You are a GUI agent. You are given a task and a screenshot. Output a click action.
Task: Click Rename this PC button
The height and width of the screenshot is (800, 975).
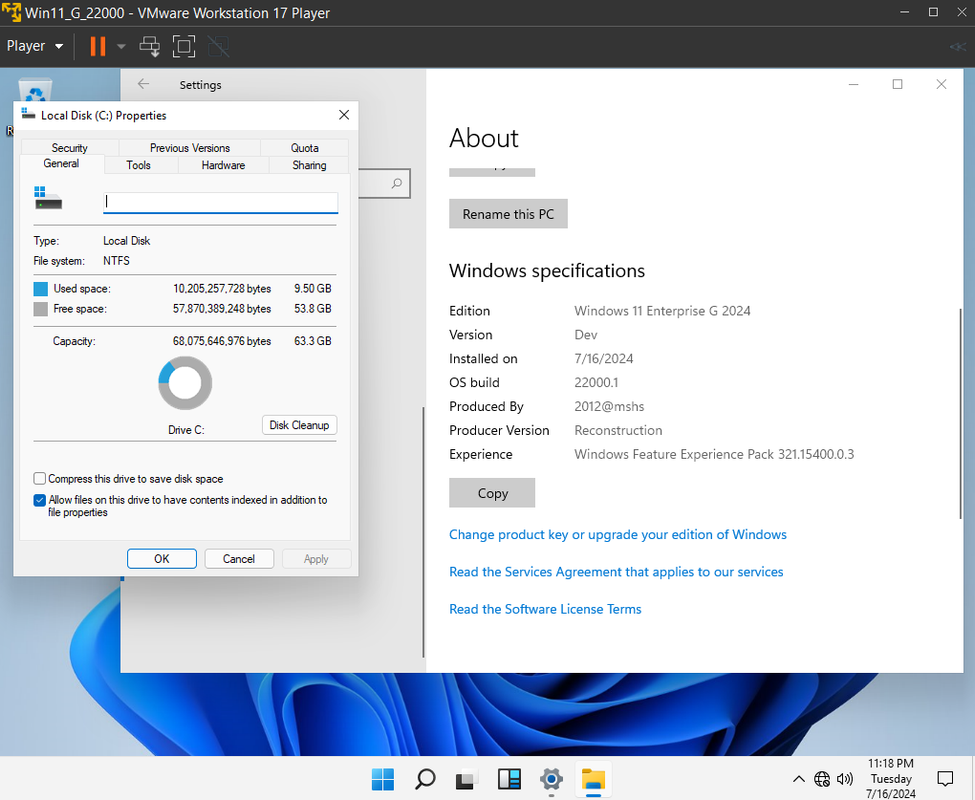point(508,214)
